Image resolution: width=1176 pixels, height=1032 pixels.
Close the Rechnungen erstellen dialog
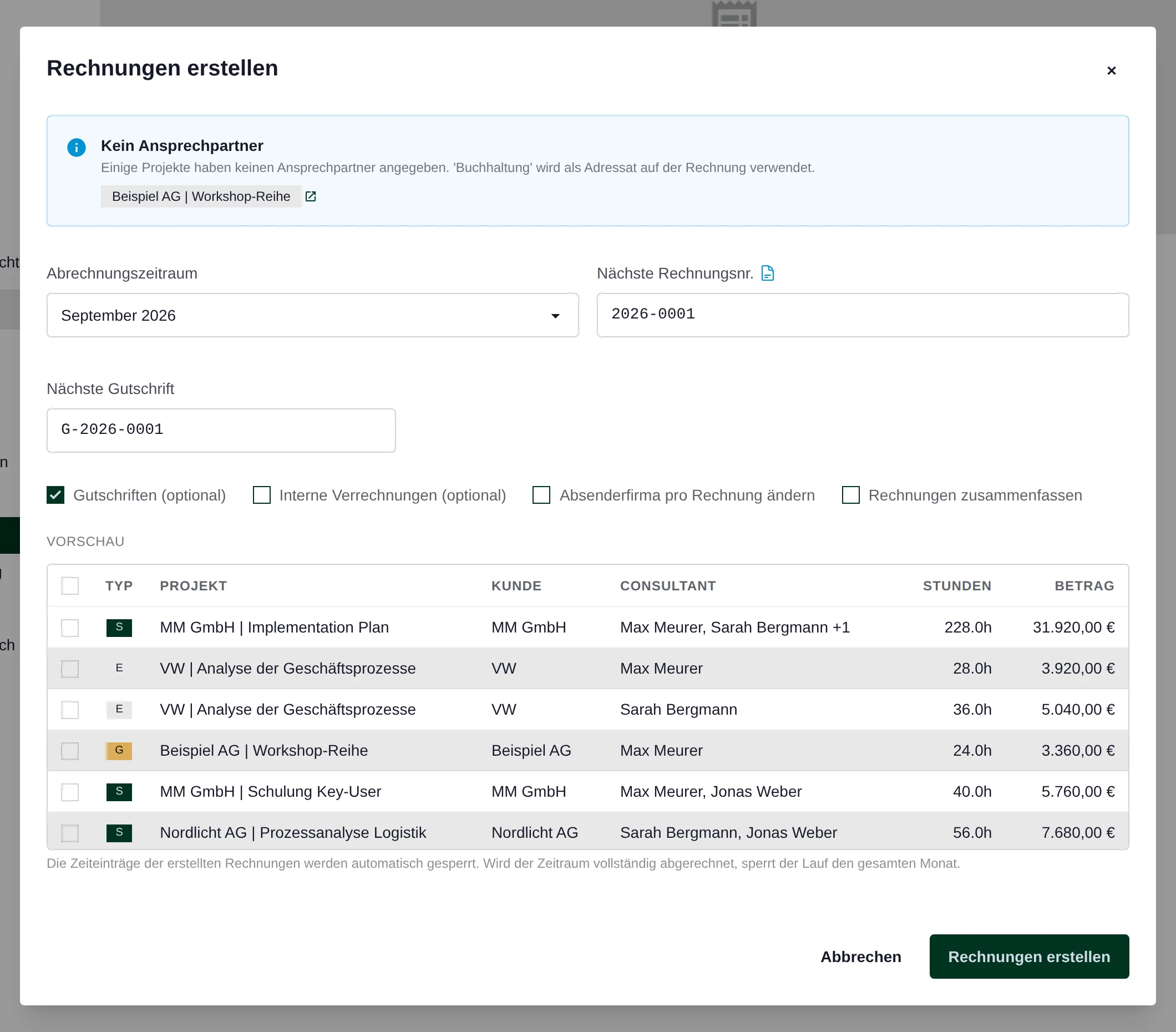click(x=1111, y=70)
